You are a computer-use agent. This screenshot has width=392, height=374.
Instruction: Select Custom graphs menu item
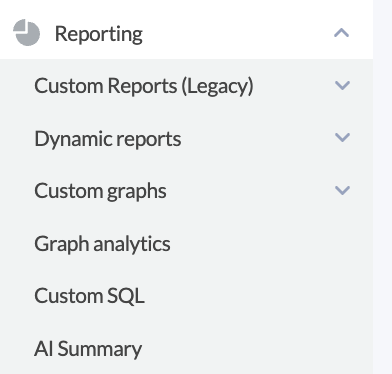click(x=100, y=191)
